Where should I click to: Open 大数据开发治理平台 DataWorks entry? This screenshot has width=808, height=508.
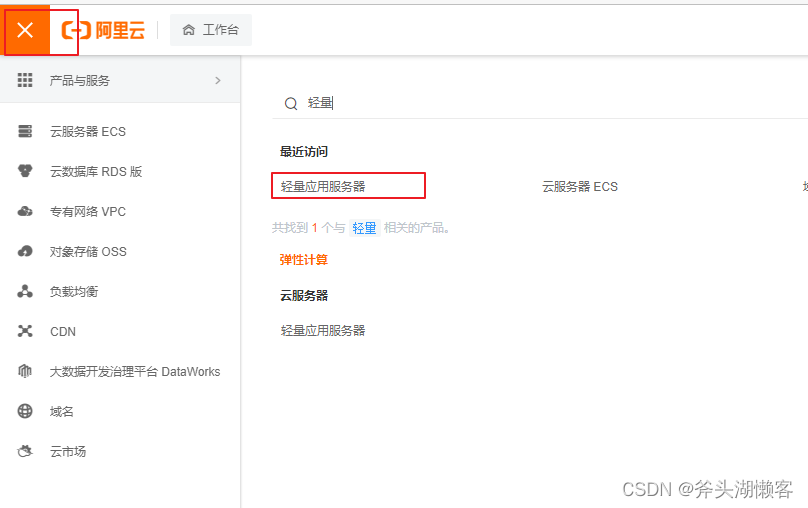[135, 371]
